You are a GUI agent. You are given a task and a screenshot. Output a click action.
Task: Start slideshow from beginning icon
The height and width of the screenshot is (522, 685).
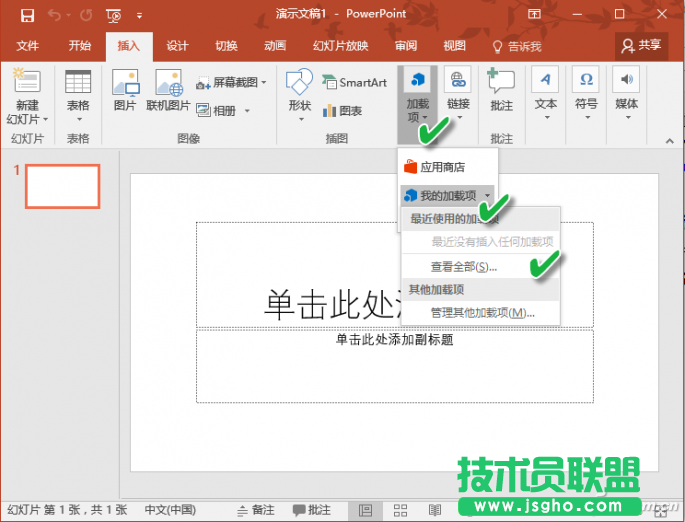pos(114,16)
